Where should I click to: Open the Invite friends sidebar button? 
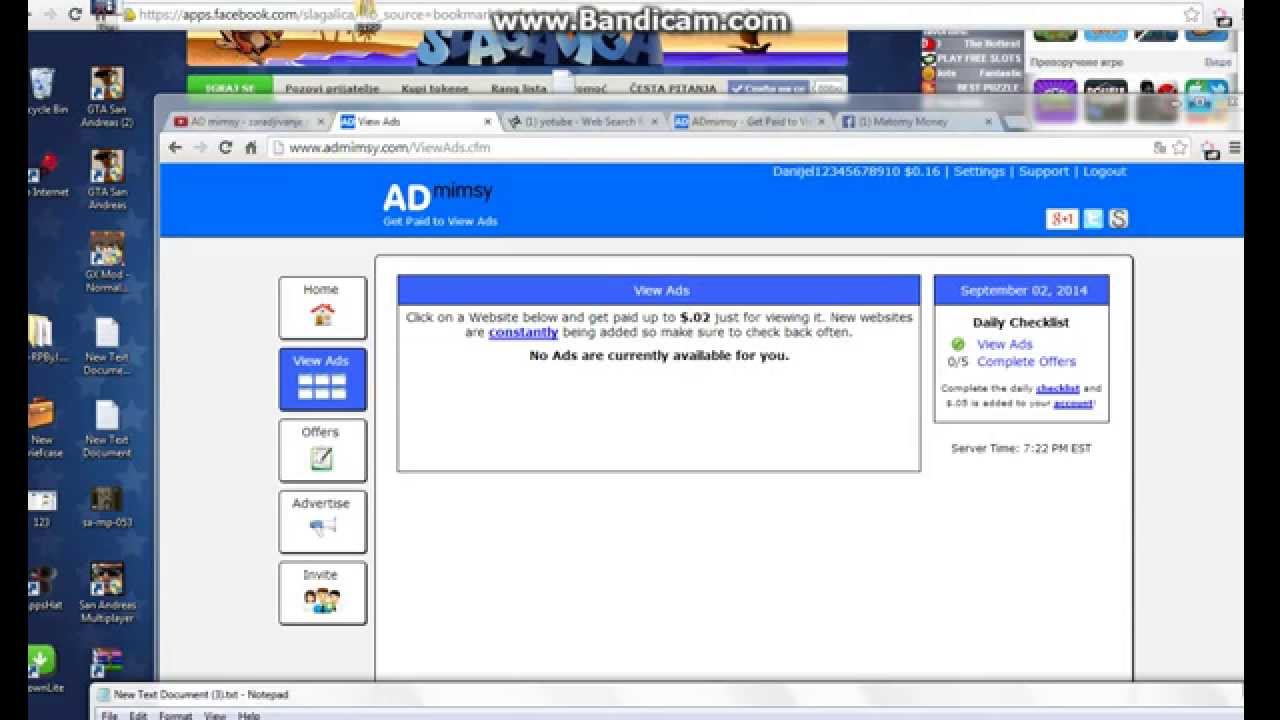click(x=322, y=593)
